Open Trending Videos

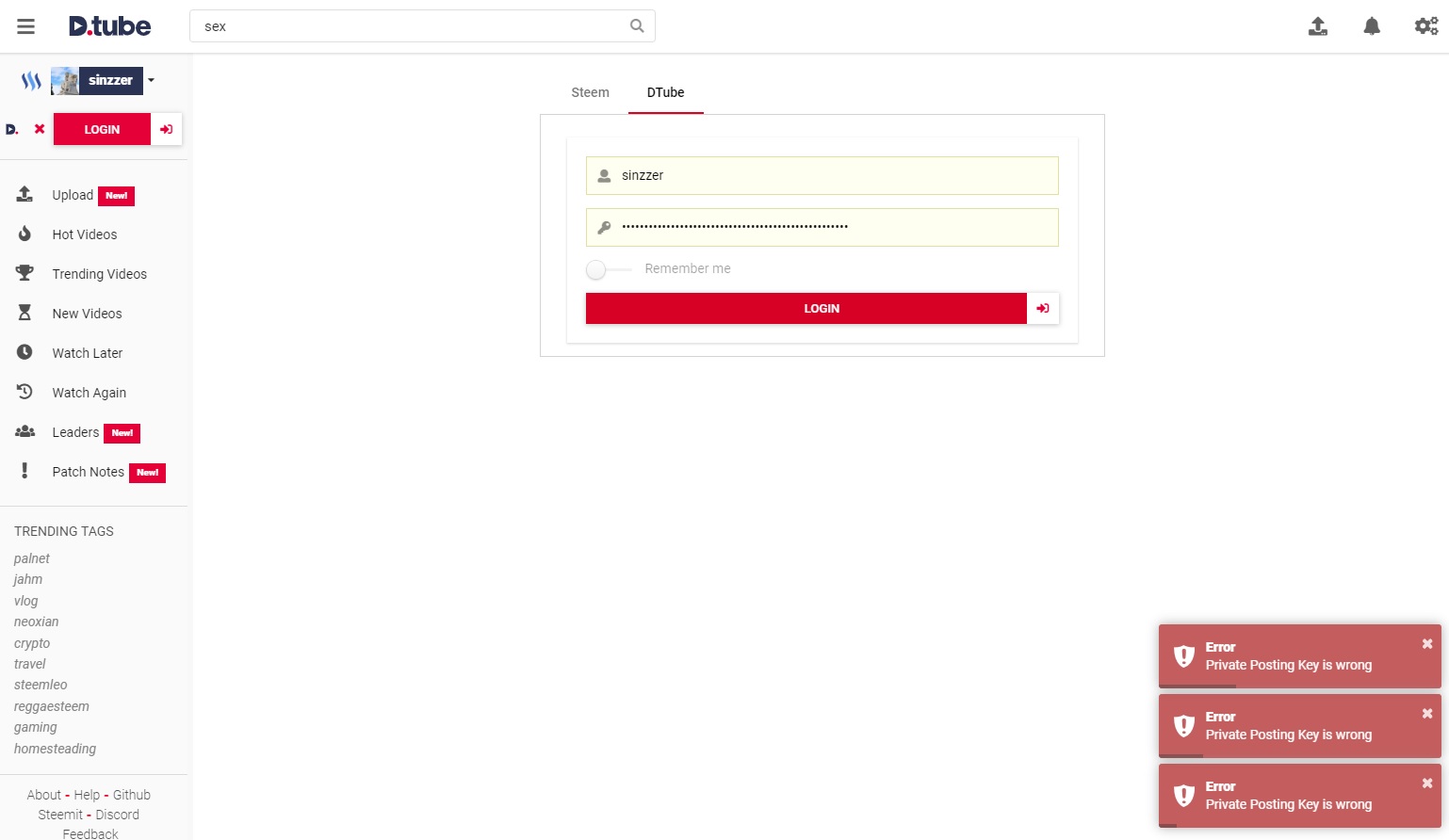(100, 274)
